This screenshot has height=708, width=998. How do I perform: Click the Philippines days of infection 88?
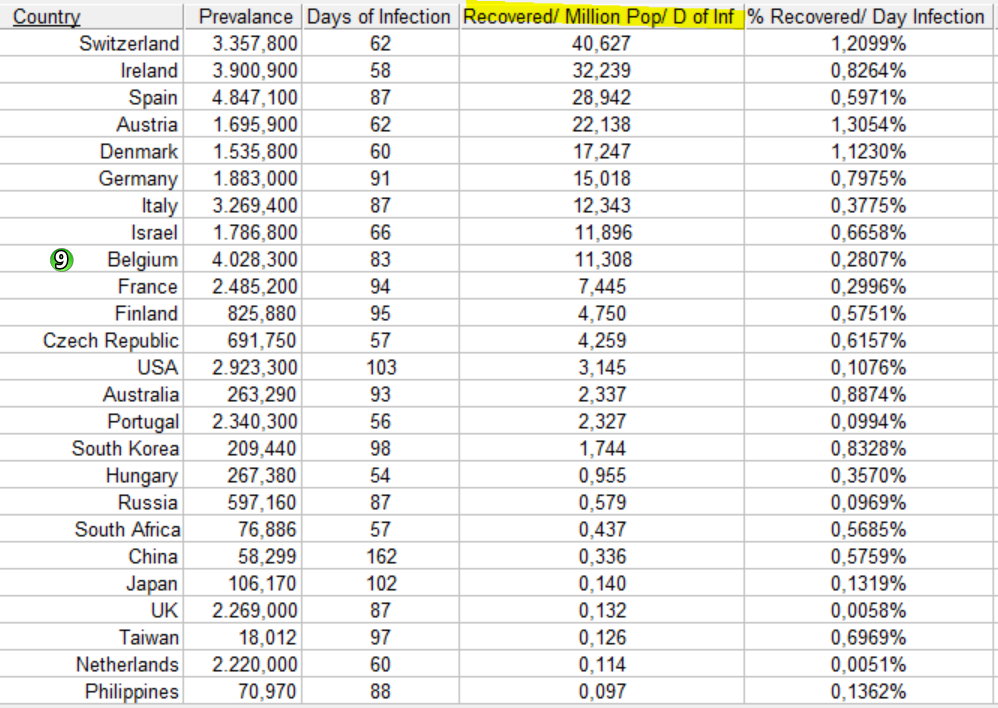(x=380, y=691)
